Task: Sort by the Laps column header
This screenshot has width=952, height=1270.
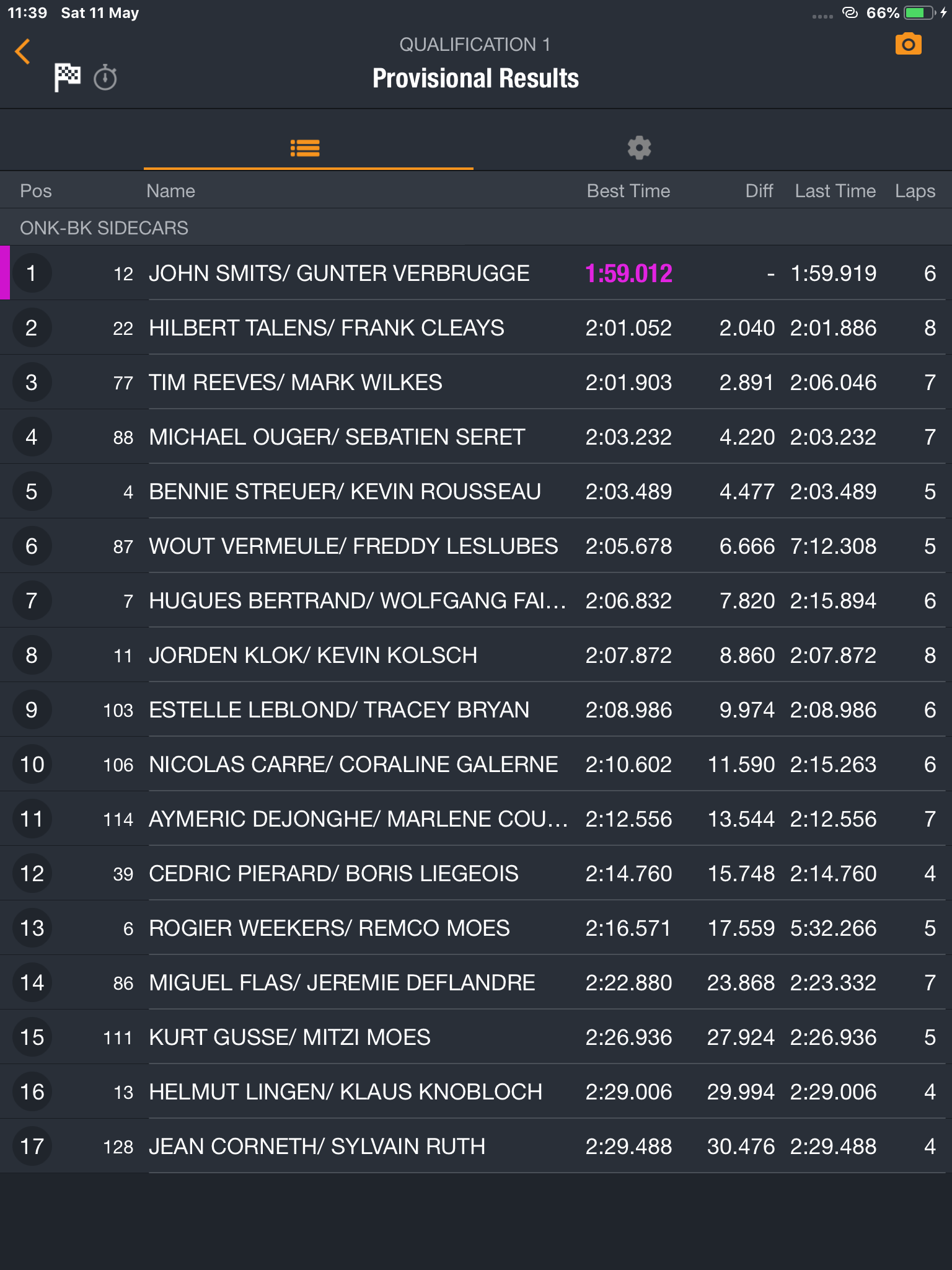Action: 915,191
